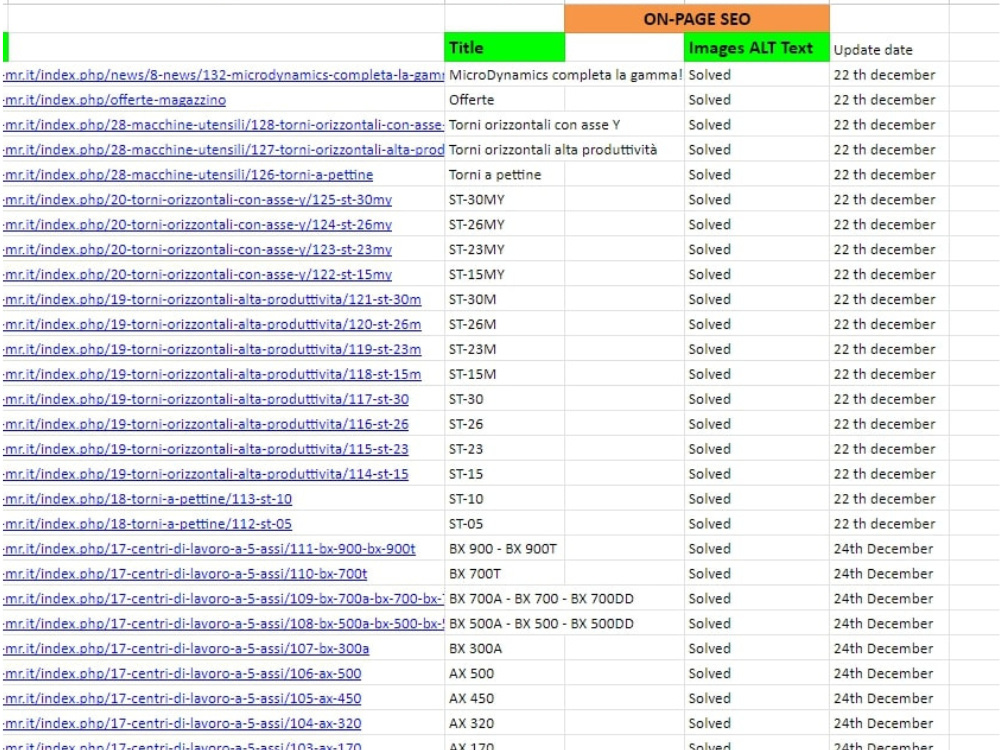Select the 'Torni a pettine' title cell
Image resolution: width=1000 pixels, height=750 pixels.
(504, 175)
